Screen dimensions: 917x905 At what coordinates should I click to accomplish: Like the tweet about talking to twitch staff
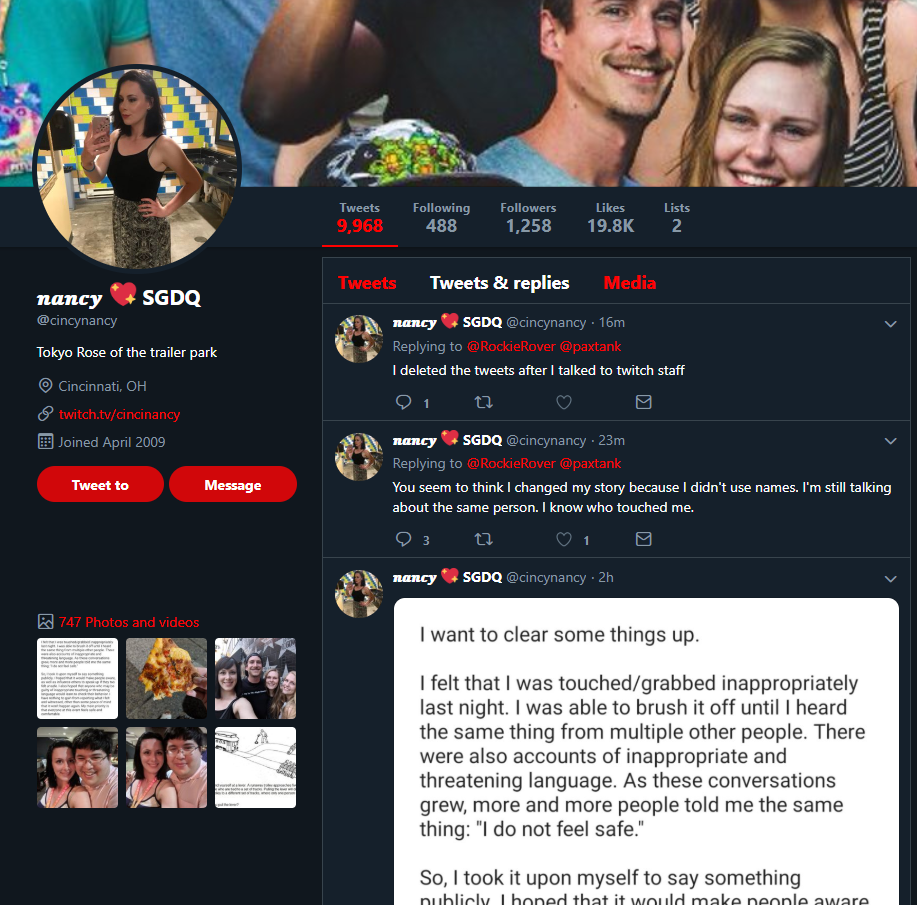(563, 402)
